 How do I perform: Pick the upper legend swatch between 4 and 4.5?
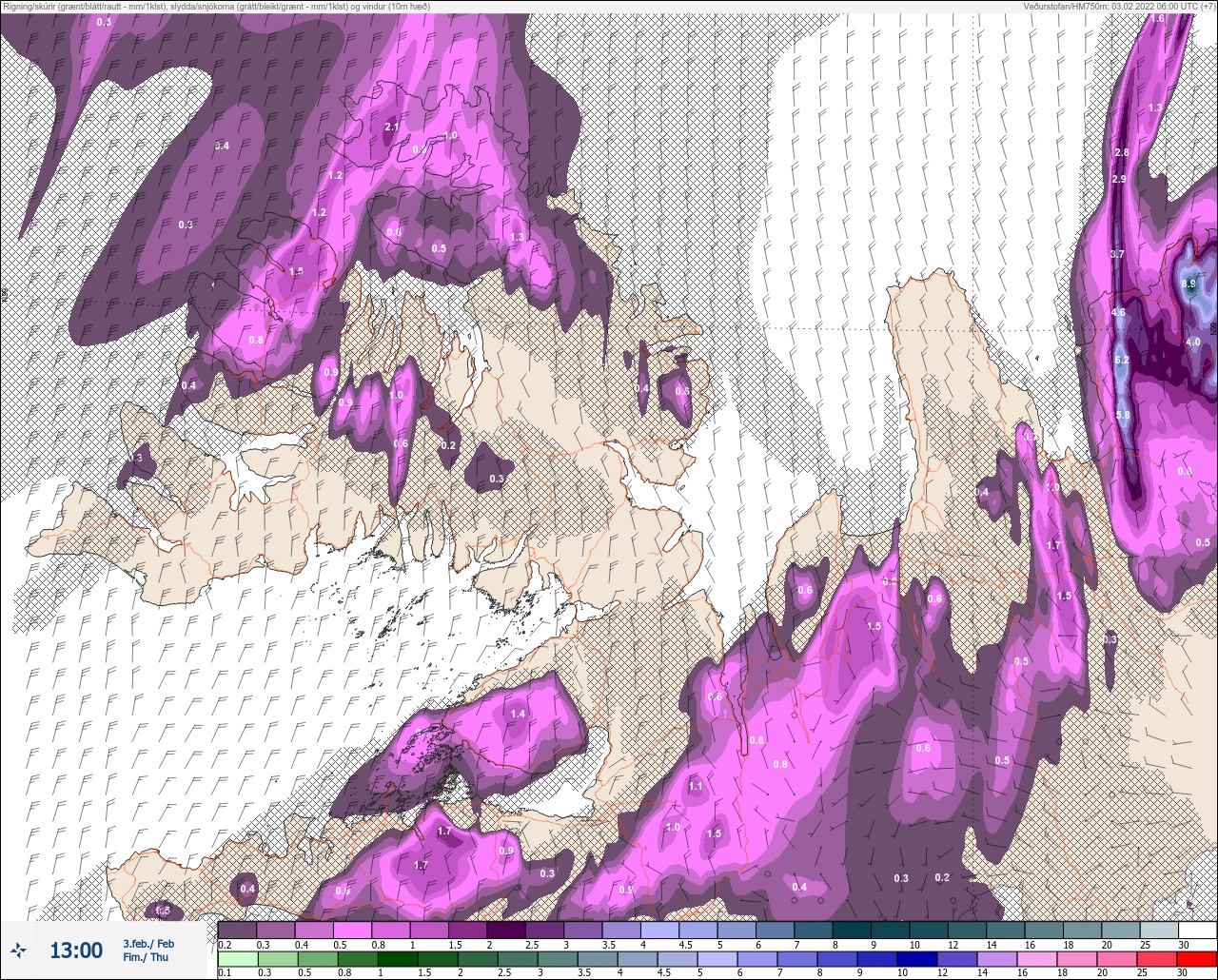659,930
